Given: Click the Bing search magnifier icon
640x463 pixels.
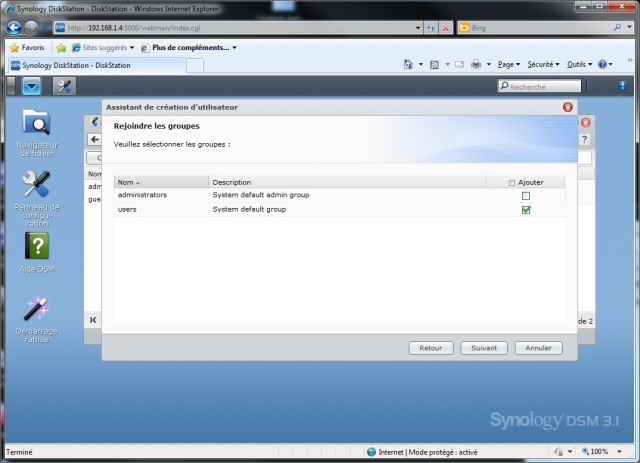Looking at the screenshot, I should click(x=618, y=27).
